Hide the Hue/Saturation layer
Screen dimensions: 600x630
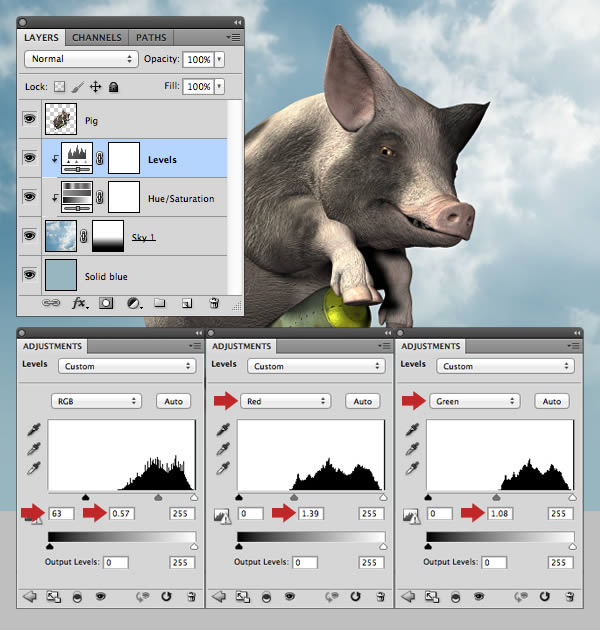pyautogui.click(x=29, y=196)
